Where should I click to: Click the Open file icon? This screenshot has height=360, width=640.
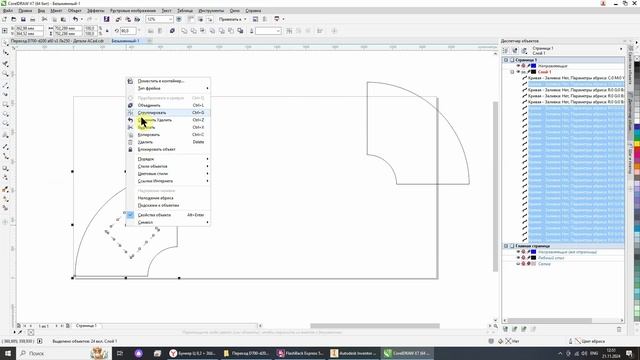(13, 19)
